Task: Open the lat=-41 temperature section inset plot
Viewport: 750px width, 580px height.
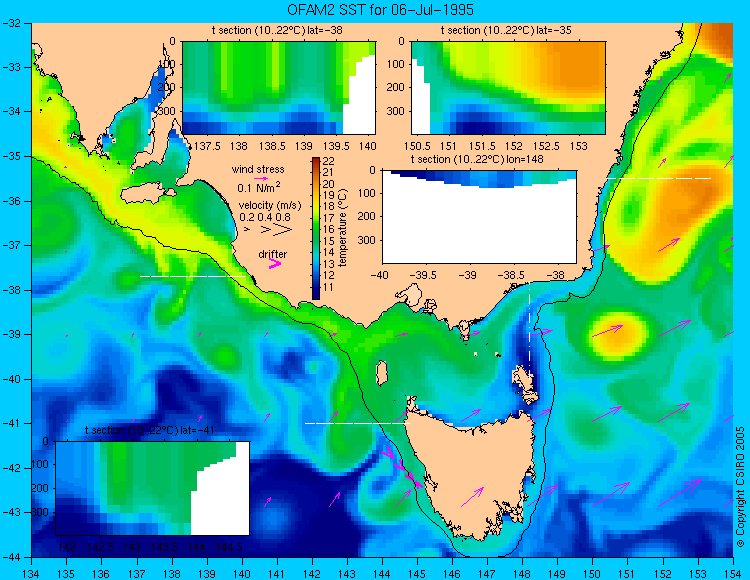Action: [x=153, y=488]
